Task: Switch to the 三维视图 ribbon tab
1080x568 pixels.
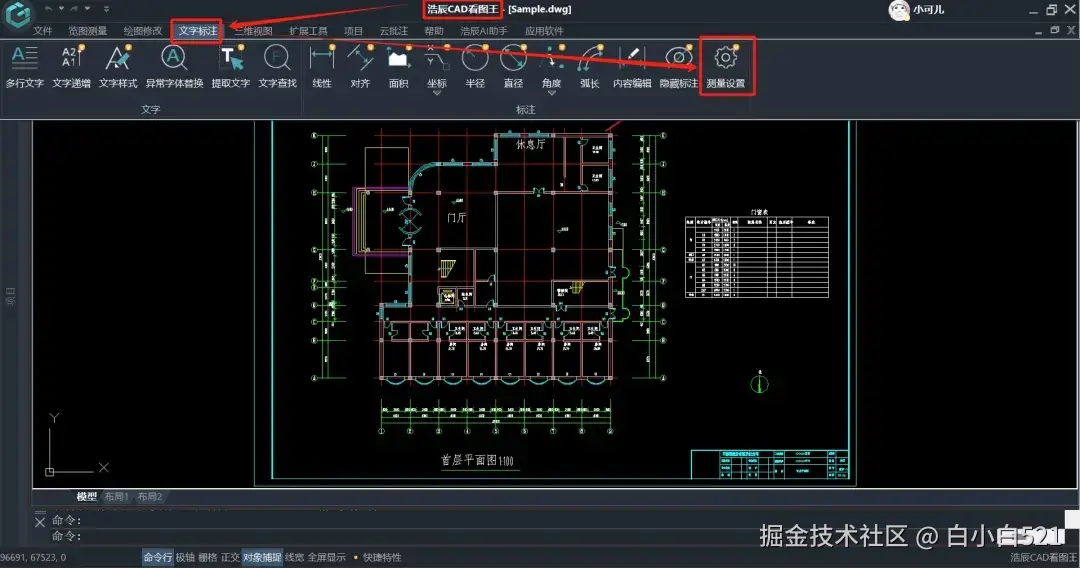Action: 253,31
